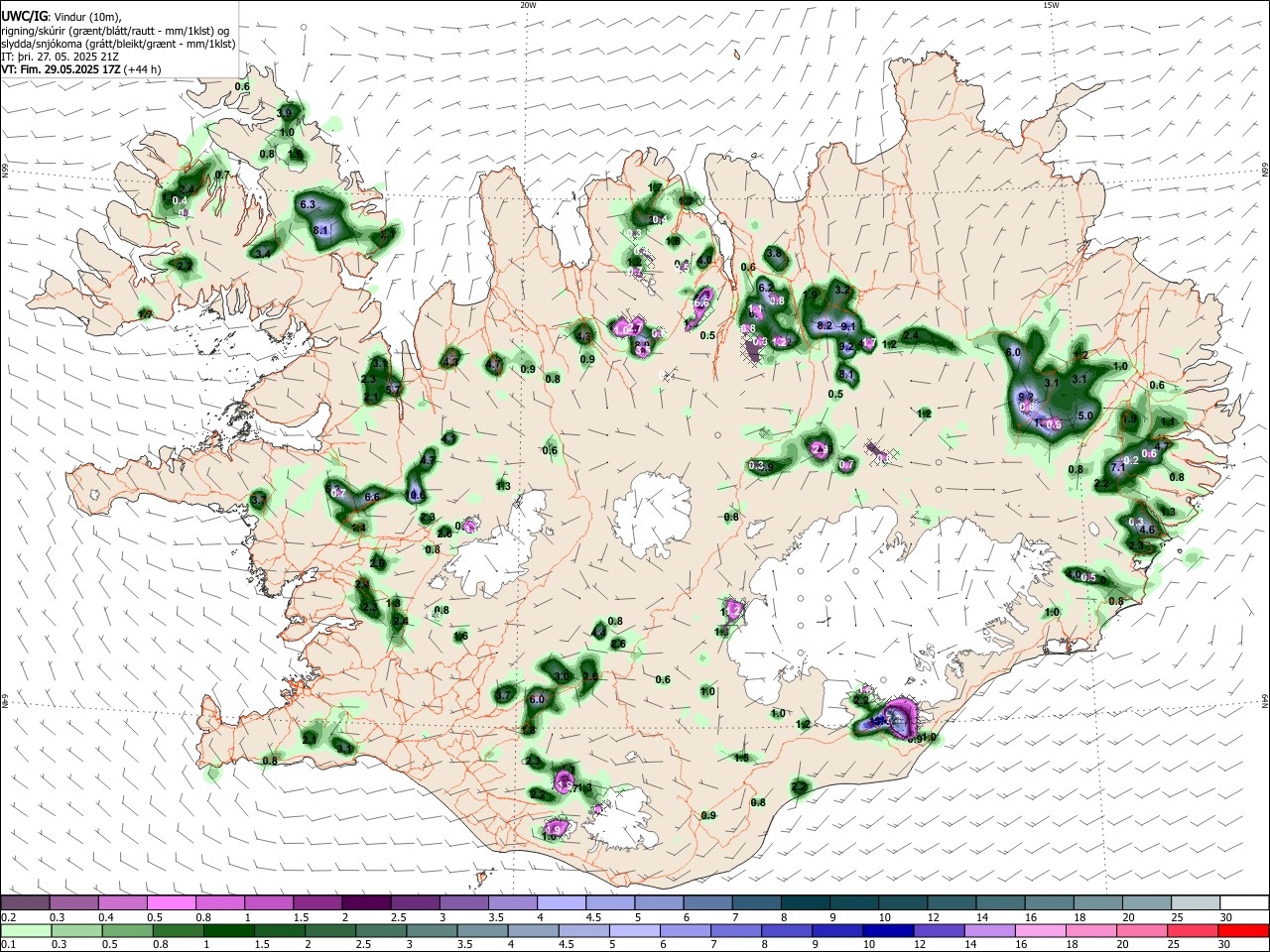Image resolution: width=1270 pixels, height=952 pixels.
Task: Click the '3.8' precipitation value in the north
Action: pyautogui.click(x=774, y=254)
